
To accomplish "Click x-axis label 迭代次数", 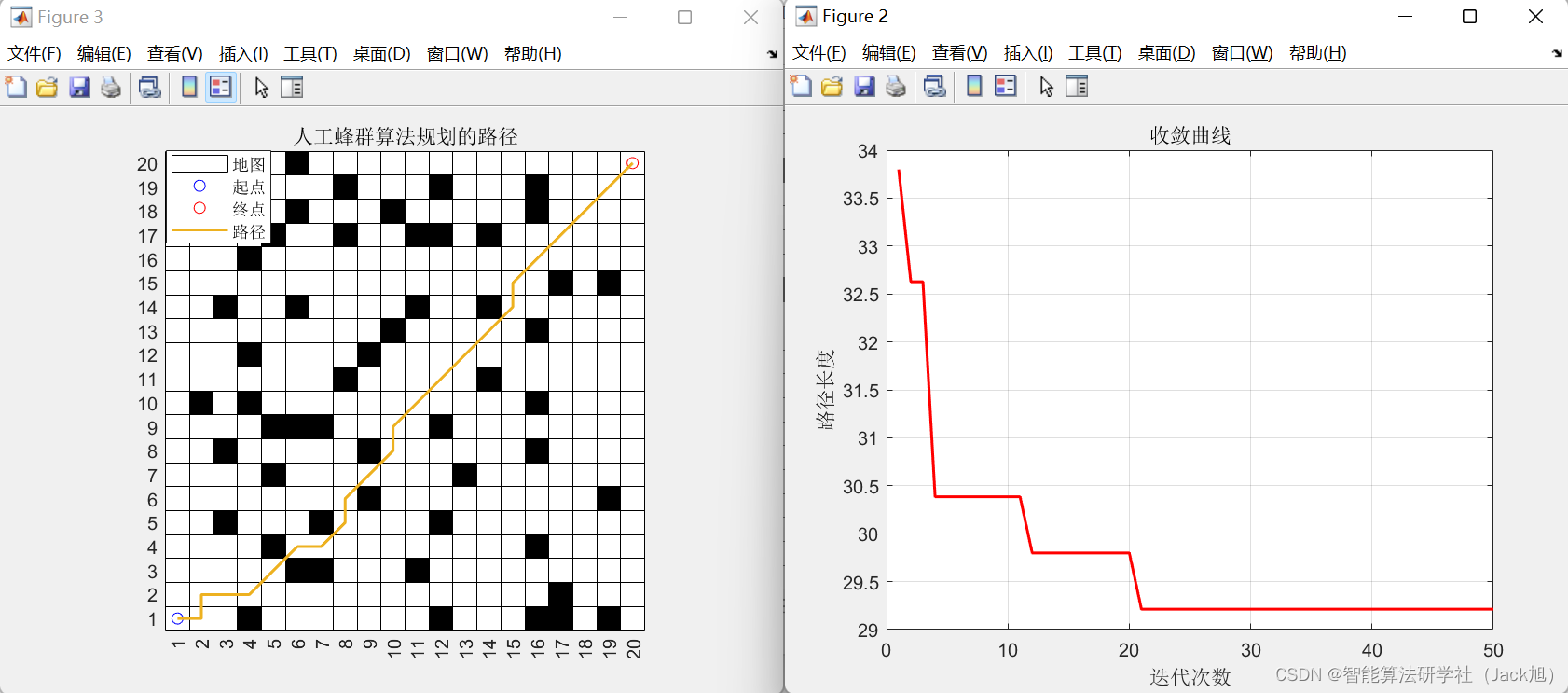I will pyautogui.click(x=1190, y=677).
